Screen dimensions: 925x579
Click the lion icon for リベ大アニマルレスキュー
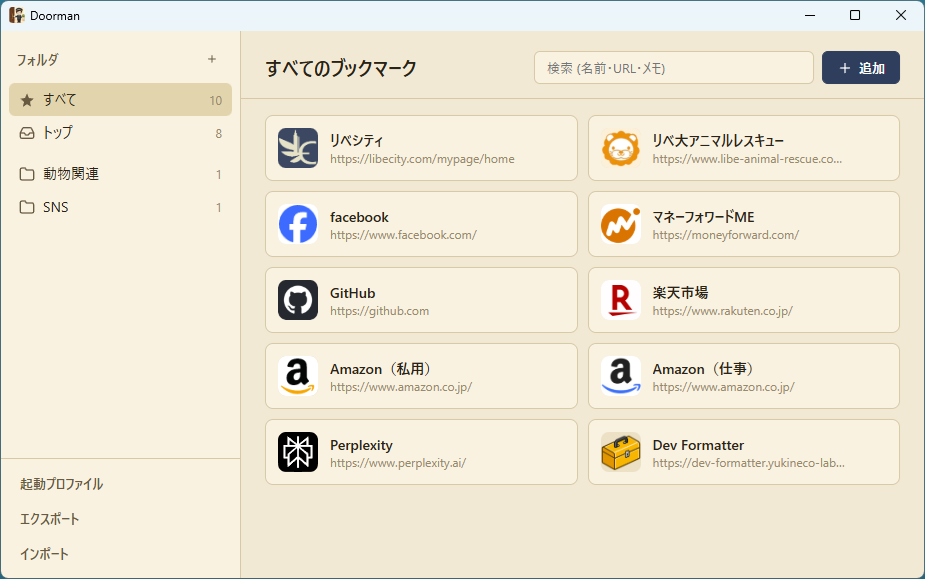point(620,148)
